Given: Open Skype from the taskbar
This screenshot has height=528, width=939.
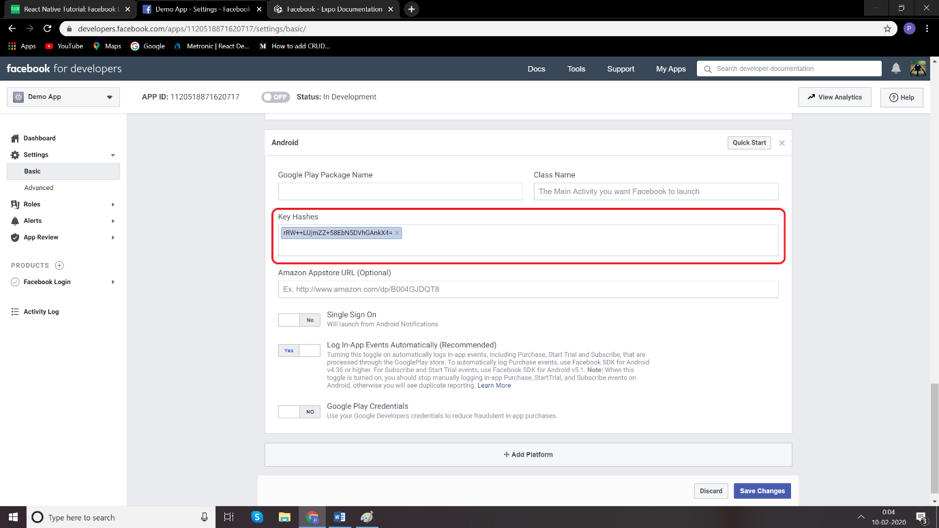Looking at the screenshot, I should pos(257,517).
